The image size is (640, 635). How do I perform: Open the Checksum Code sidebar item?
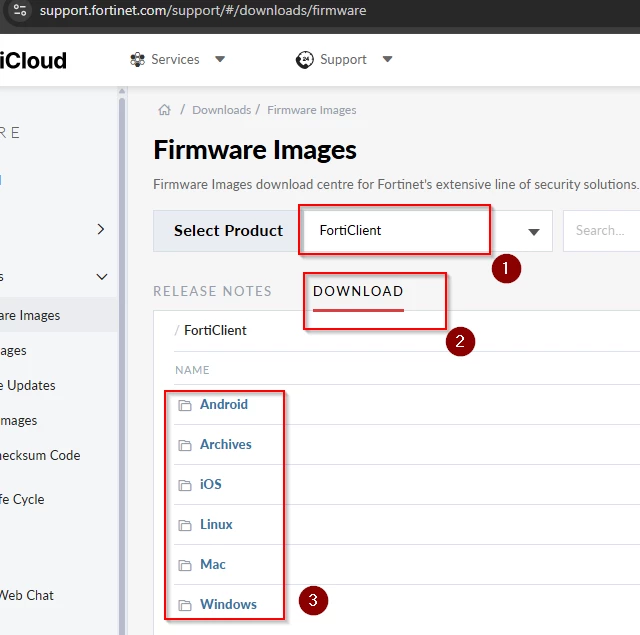(x=40, y=455)
